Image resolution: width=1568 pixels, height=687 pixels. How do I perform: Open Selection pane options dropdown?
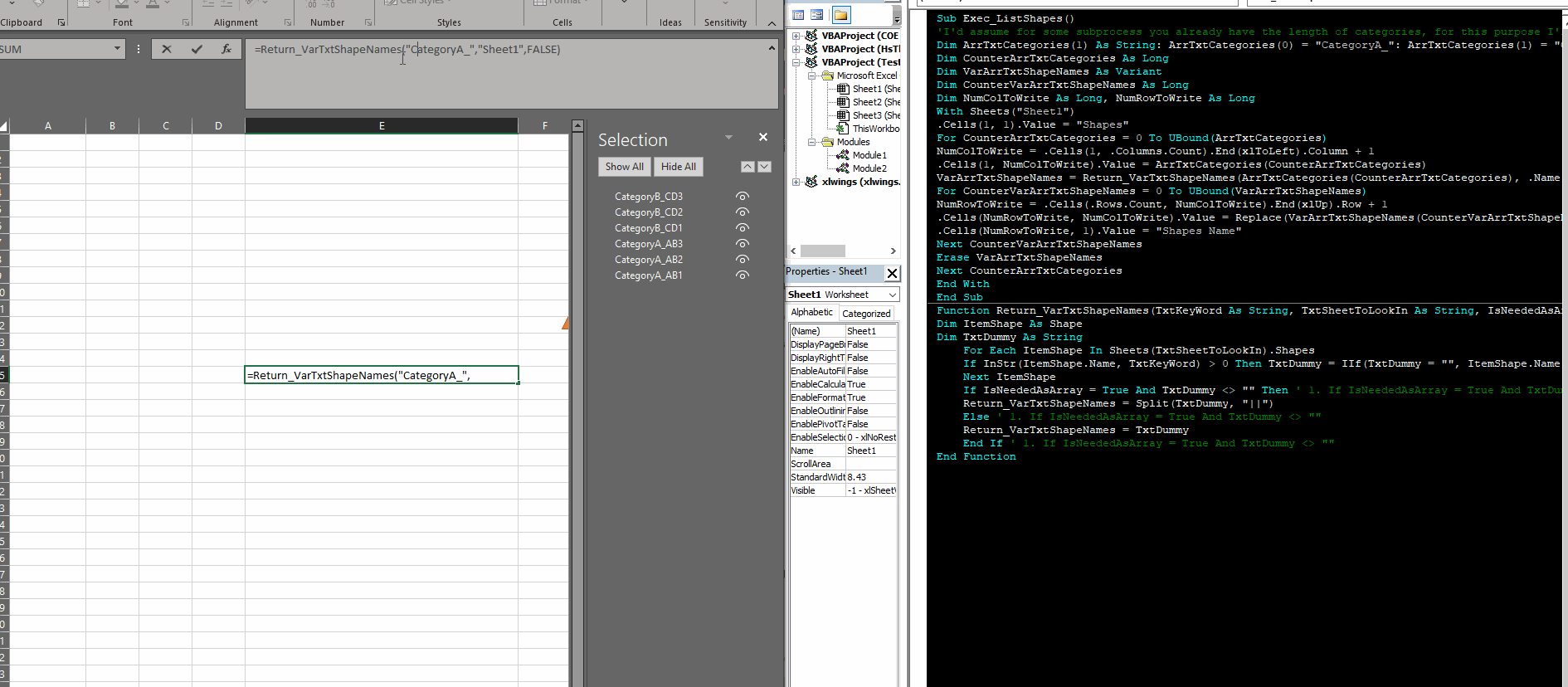(728, 138)
